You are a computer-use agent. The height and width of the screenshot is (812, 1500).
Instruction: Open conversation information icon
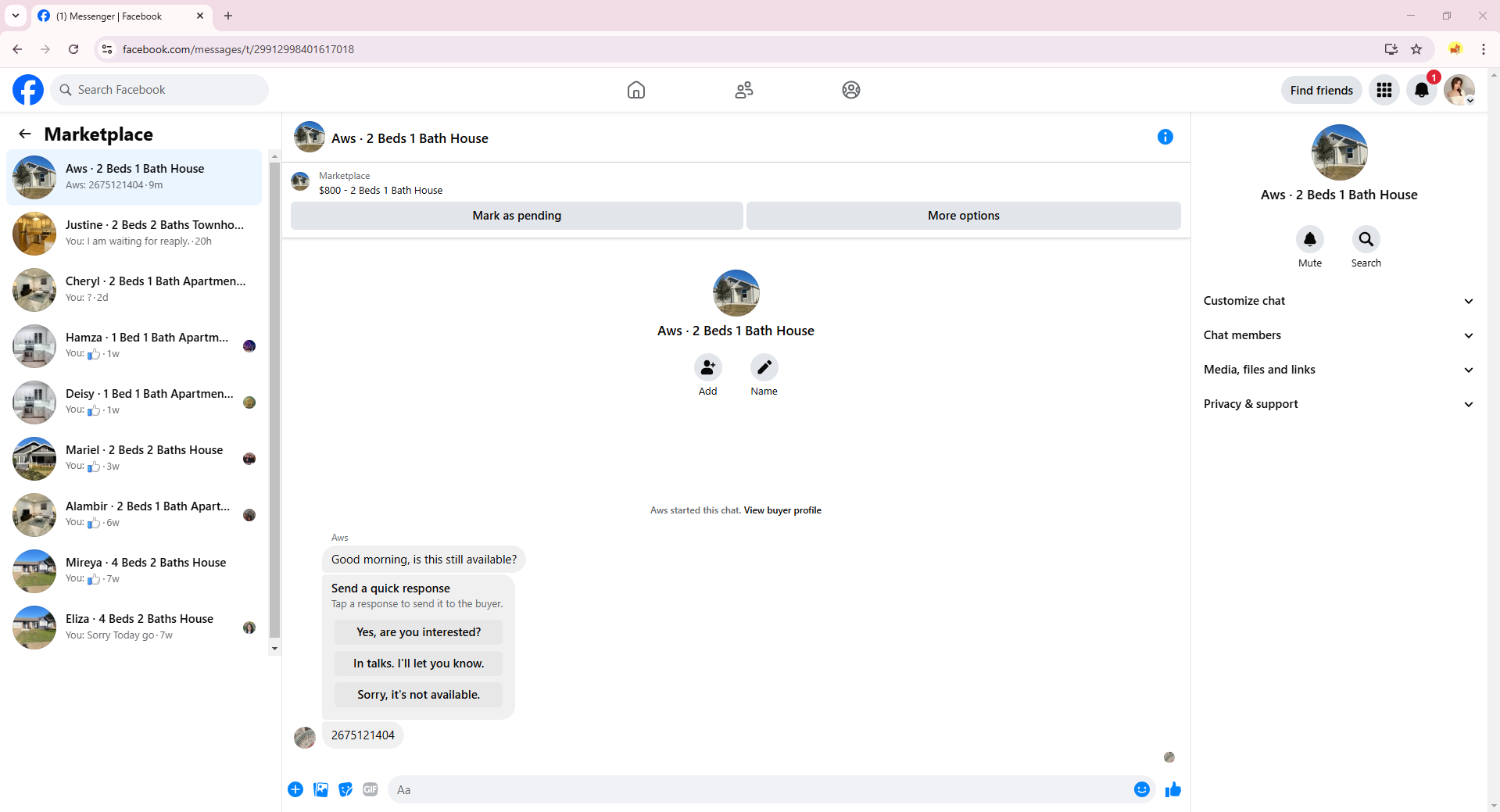tap(1165, 137)
